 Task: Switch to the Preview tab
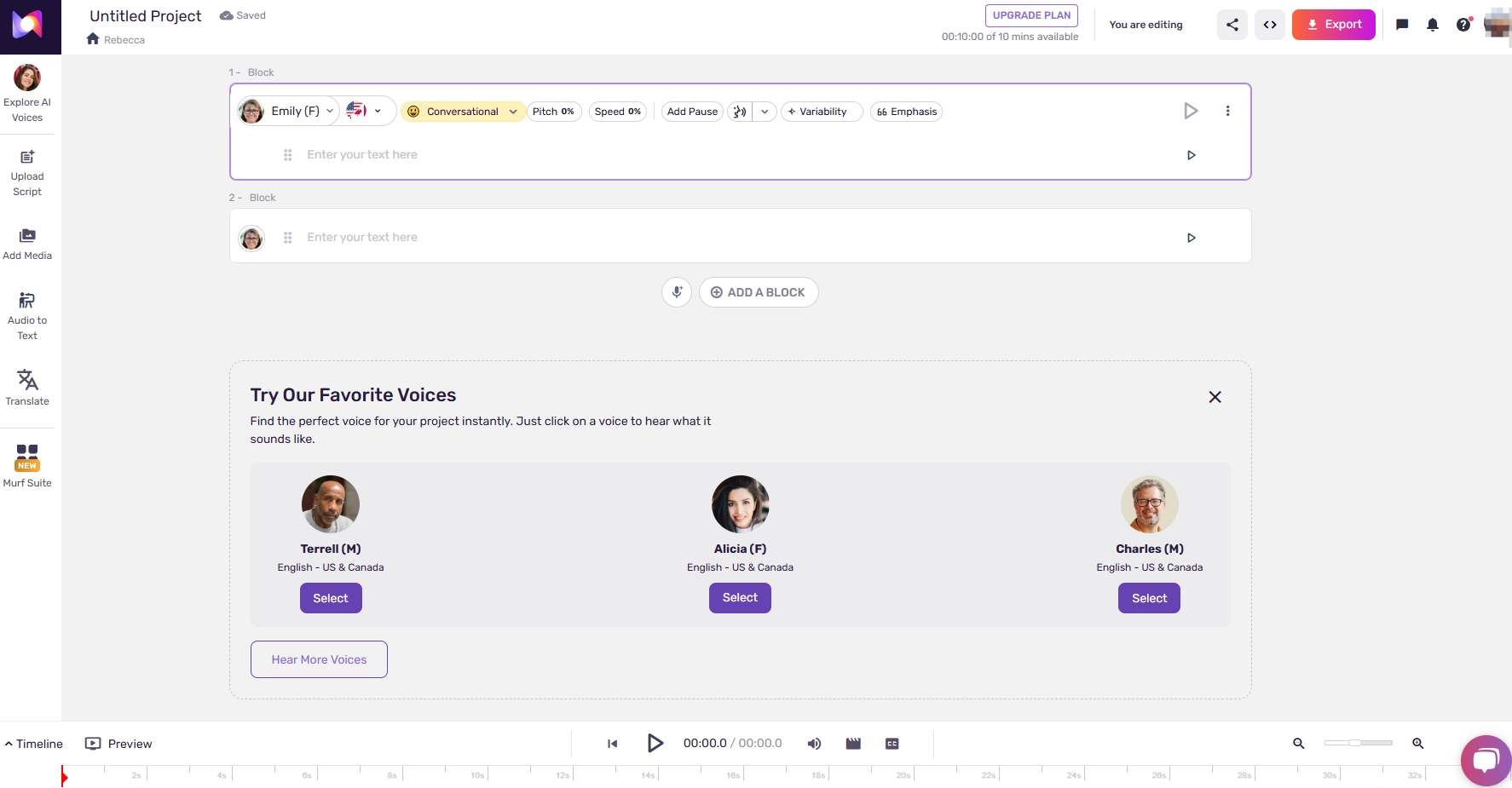click(x=119, y=744)
